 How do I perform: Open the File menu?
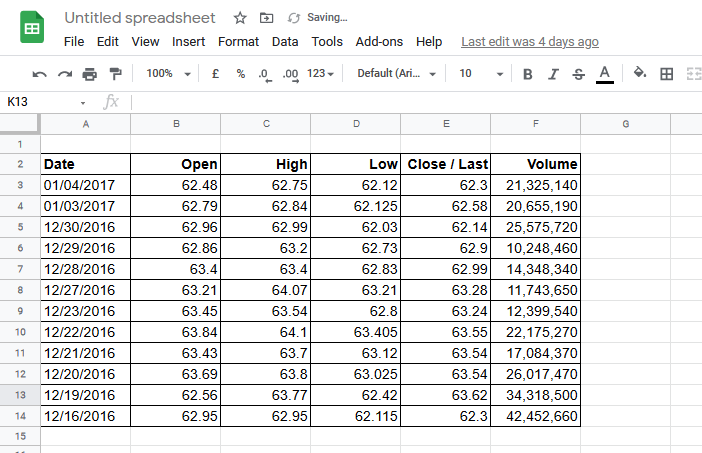coord(74,42)
